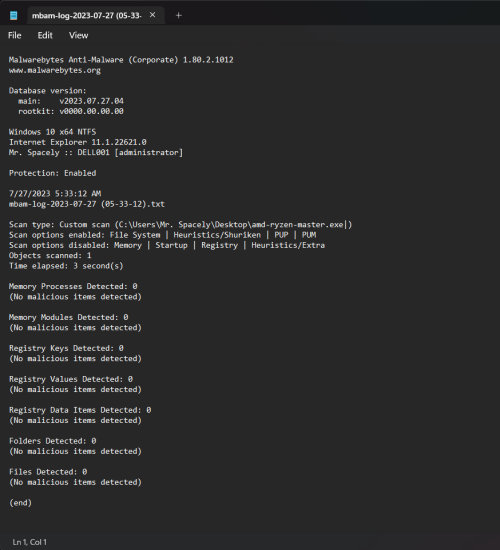Place cursor in www.malwarebytes.org line
Screen dimensions: 500x550
pyautogui.click(x=55, y=70)
